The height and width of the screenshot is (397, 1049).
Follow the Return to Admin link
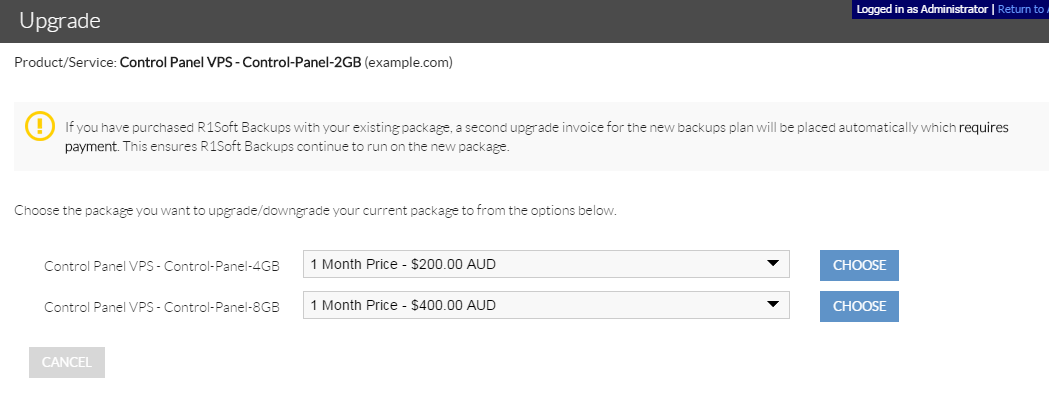[1023, 9]
